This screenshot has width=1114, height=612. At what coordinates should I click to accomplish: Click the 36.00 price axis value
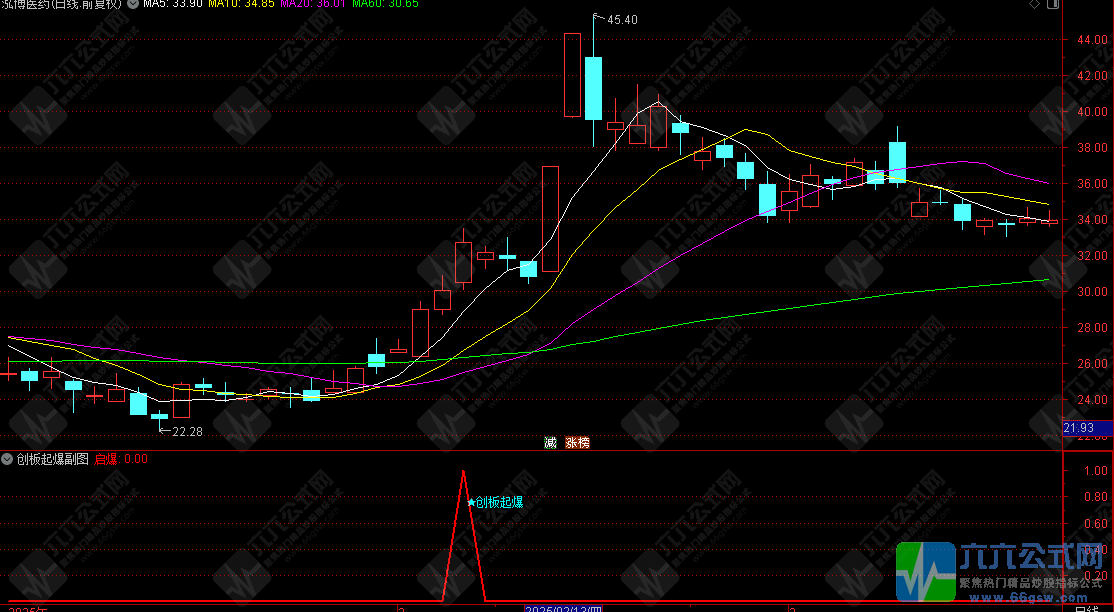click(1093, 183)
